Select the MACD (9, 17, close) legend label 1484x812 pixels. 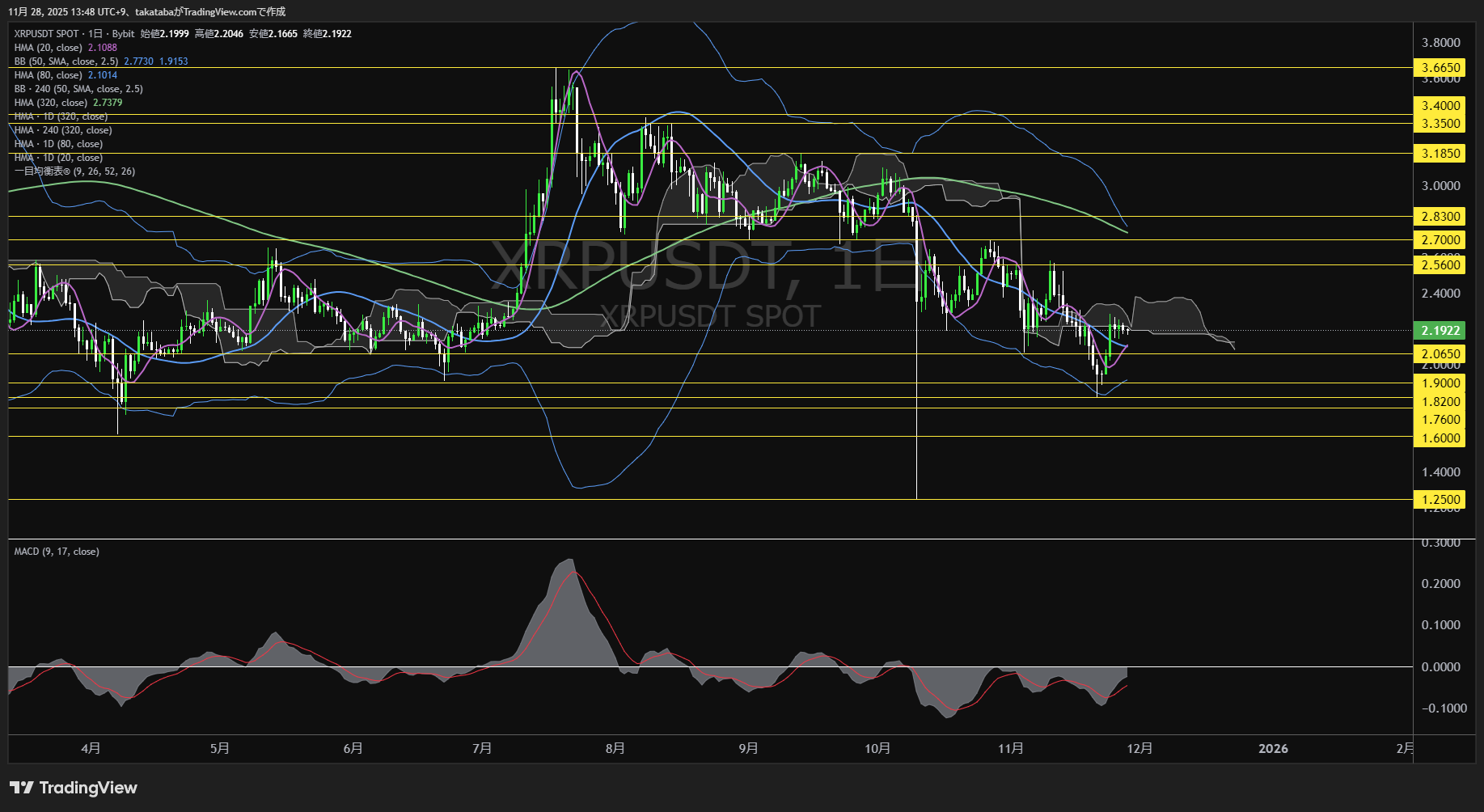tap(55, 551)
